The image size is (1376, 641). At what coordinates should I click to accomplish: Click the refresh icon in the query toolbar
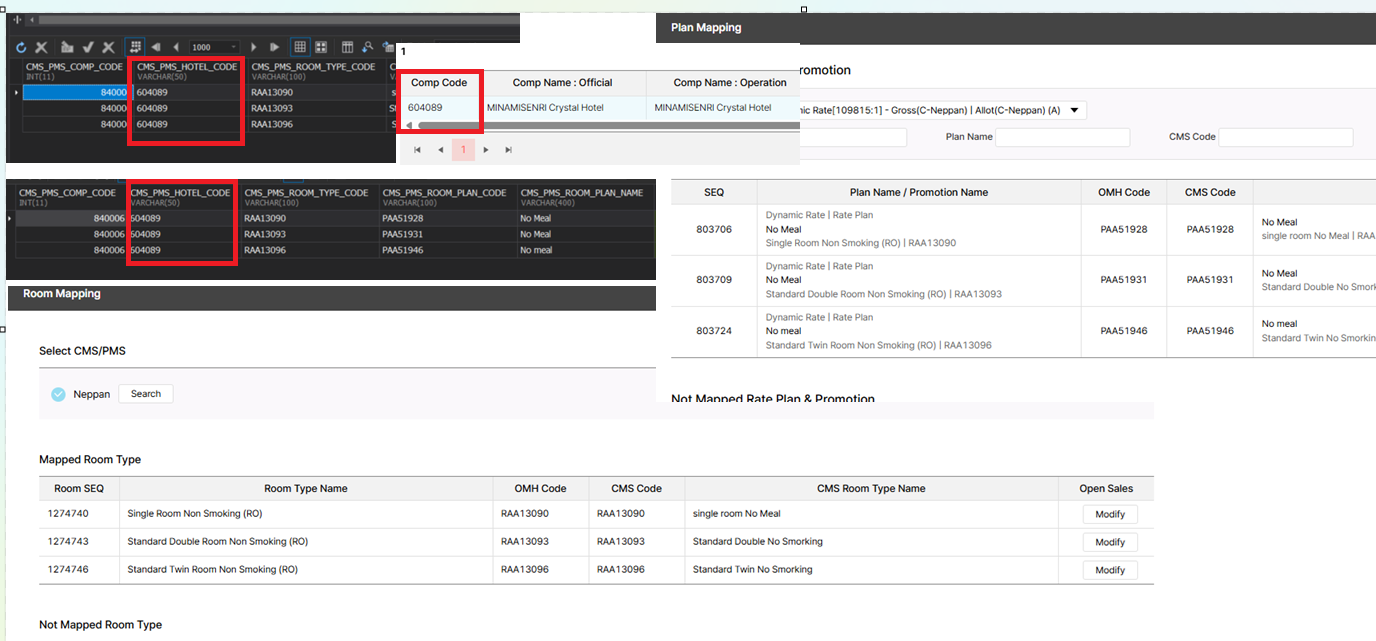click(21, 47)
